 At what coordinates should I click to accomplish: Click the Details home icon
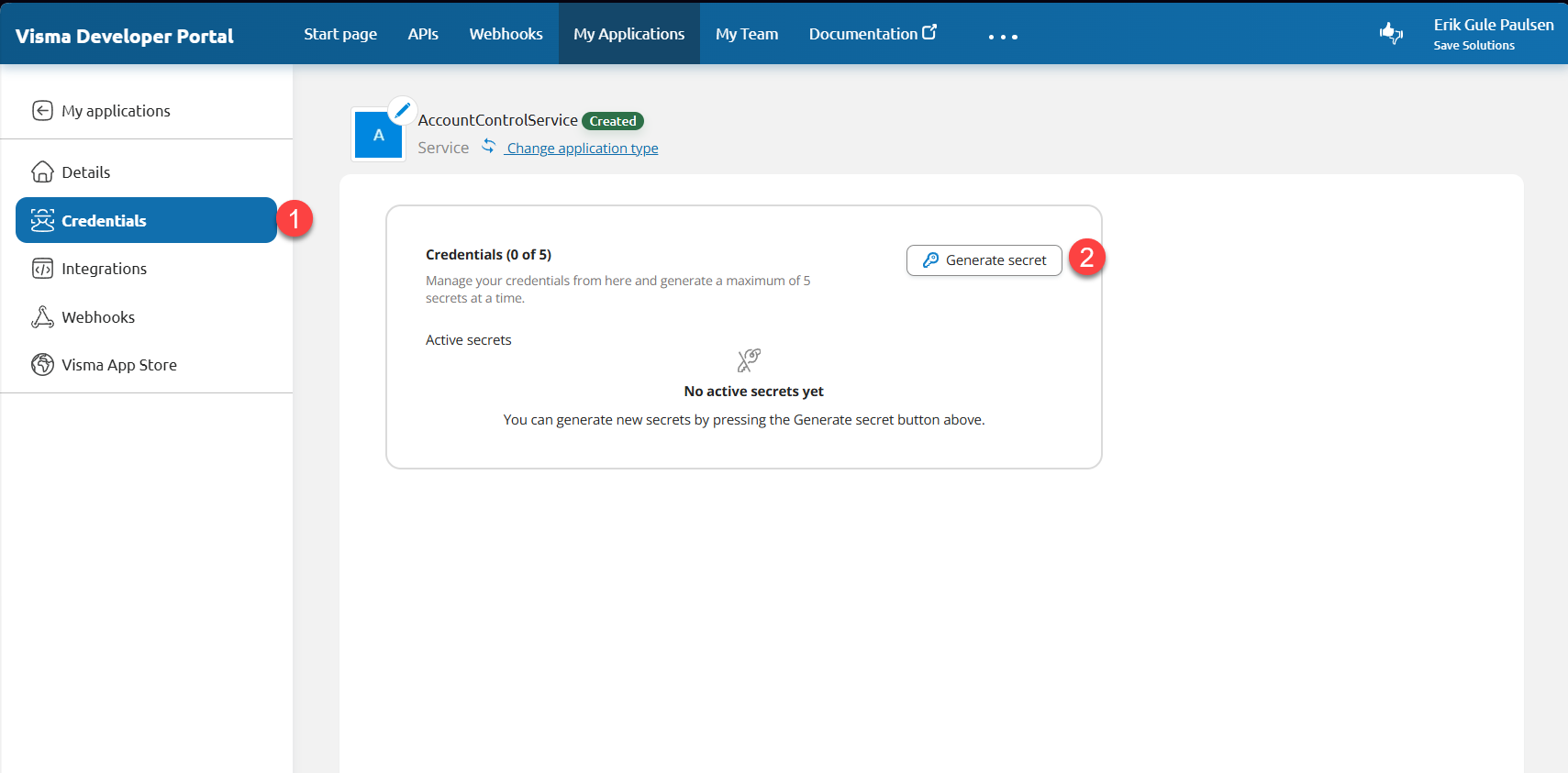point(42,172)
